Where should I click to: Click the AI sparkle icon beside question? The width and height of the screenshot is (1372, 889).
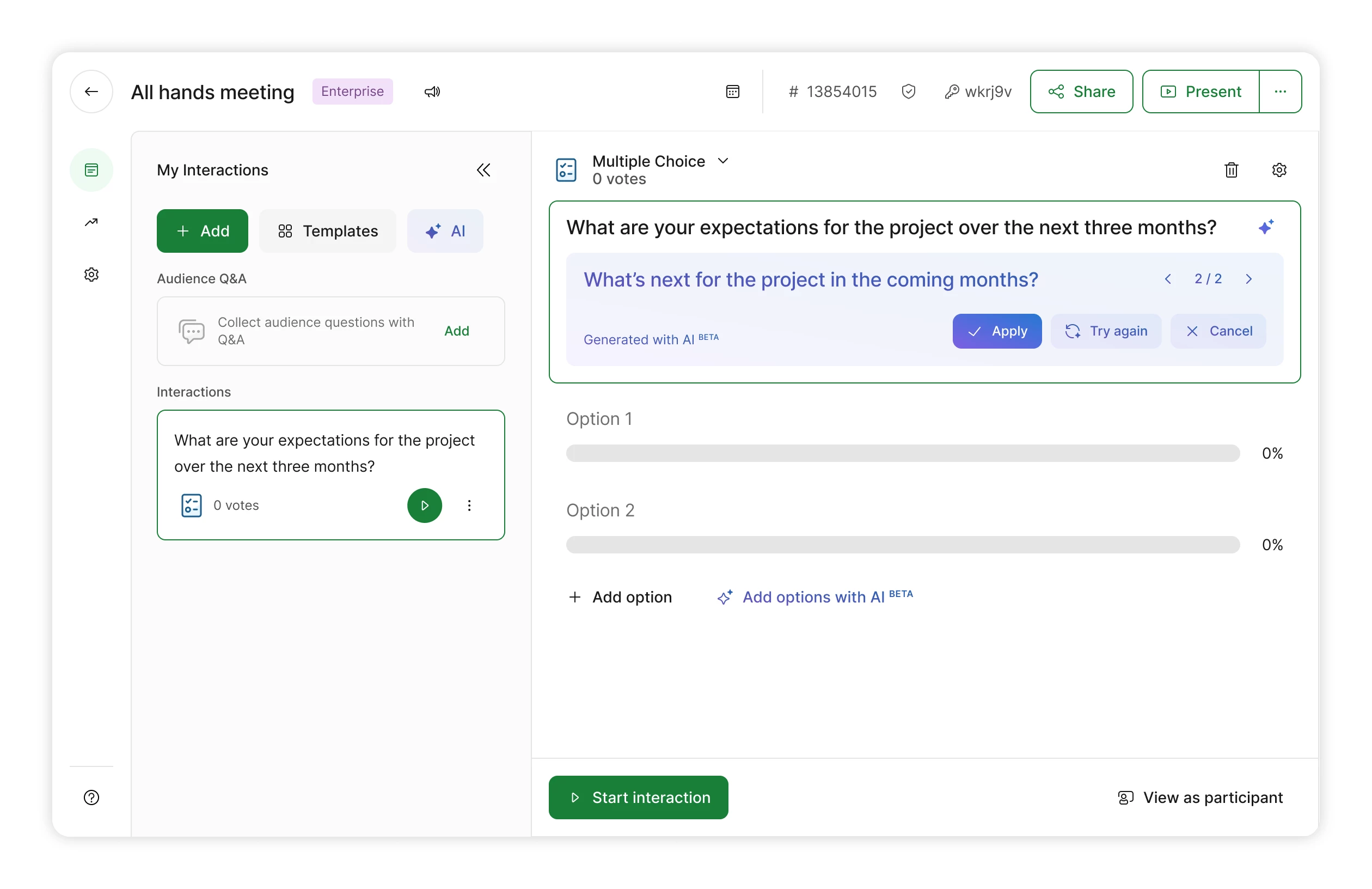pyautogui.click(x=1265, y=227)
